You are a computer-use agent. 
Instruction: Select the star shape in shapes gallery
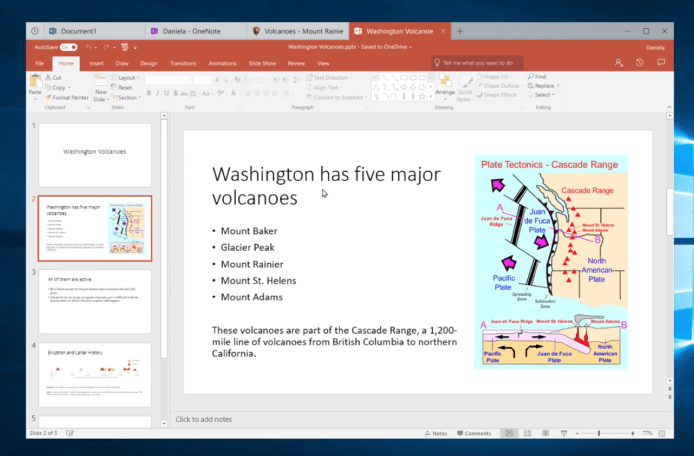[422, 96]
